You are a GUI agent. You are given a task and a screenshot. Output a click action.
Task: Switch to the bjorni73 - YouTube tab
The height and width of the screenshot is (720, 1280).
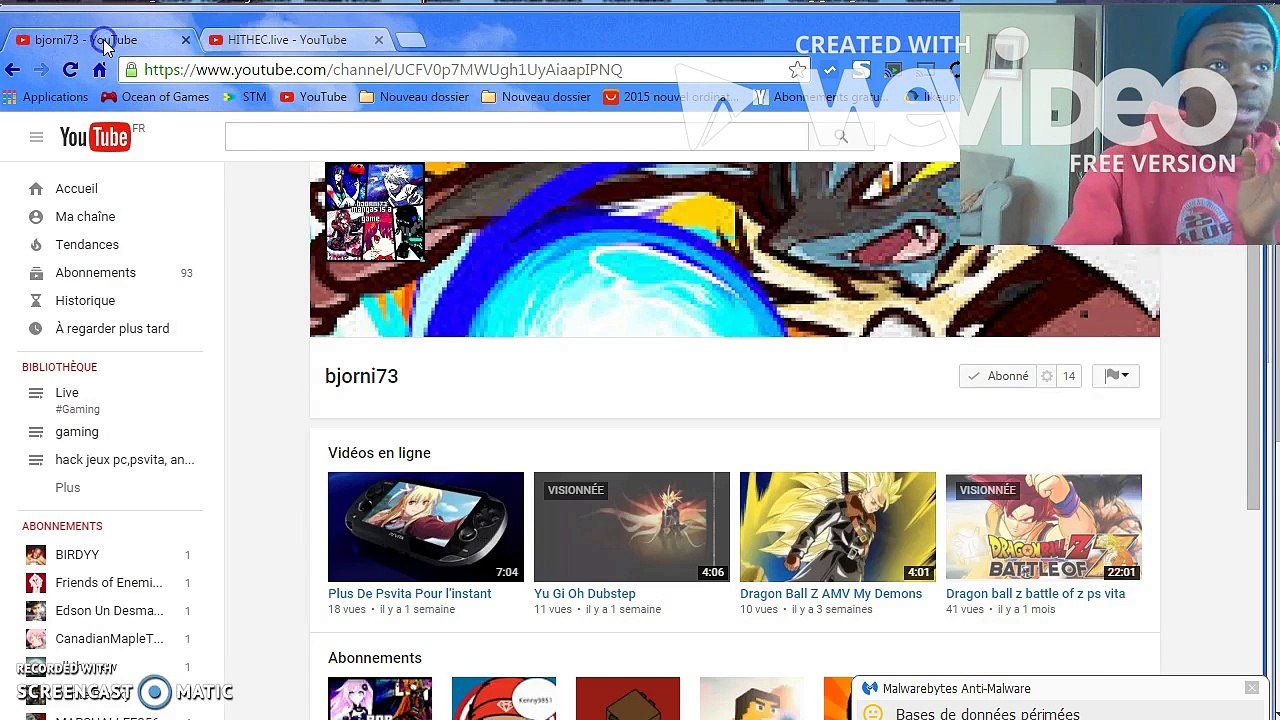pos(98,40)
